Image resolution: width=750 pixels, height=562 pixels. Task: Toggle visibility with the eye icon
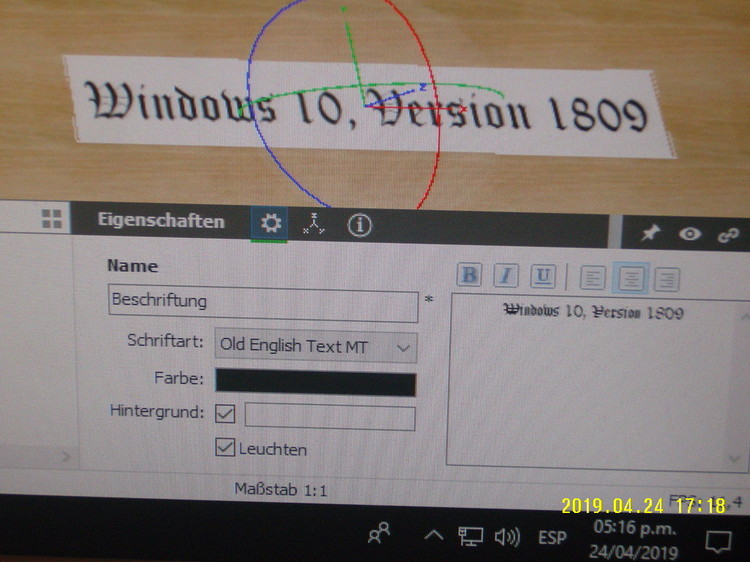pyautogui.click(x=690, y=234)
